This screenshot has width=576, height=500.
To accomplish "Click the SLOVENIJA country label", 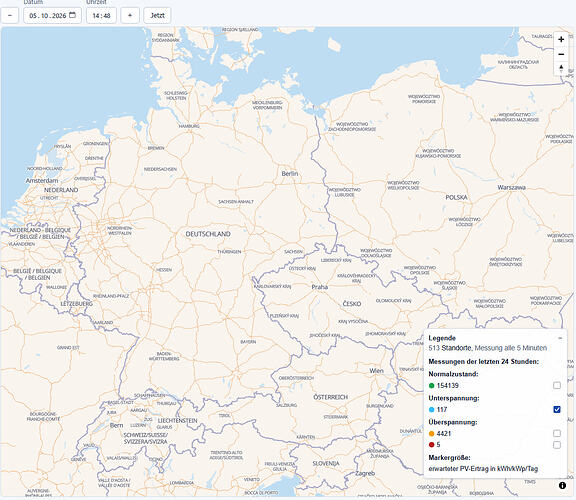I will (x=326, y=464).
